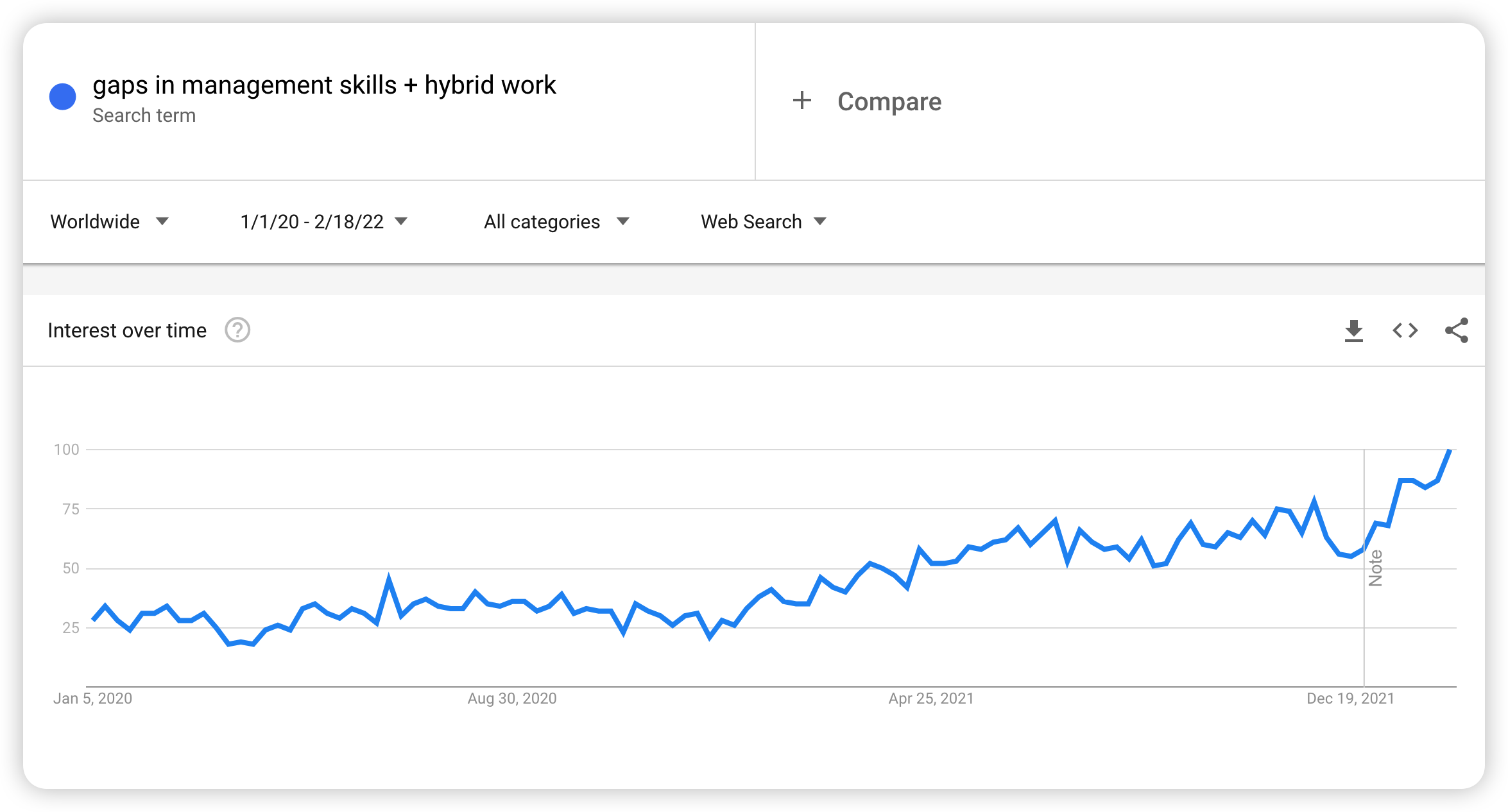The image size is (1508, 812).
Task: Expand the Worldwide region dropdown
Action: (x=110, y=222)
